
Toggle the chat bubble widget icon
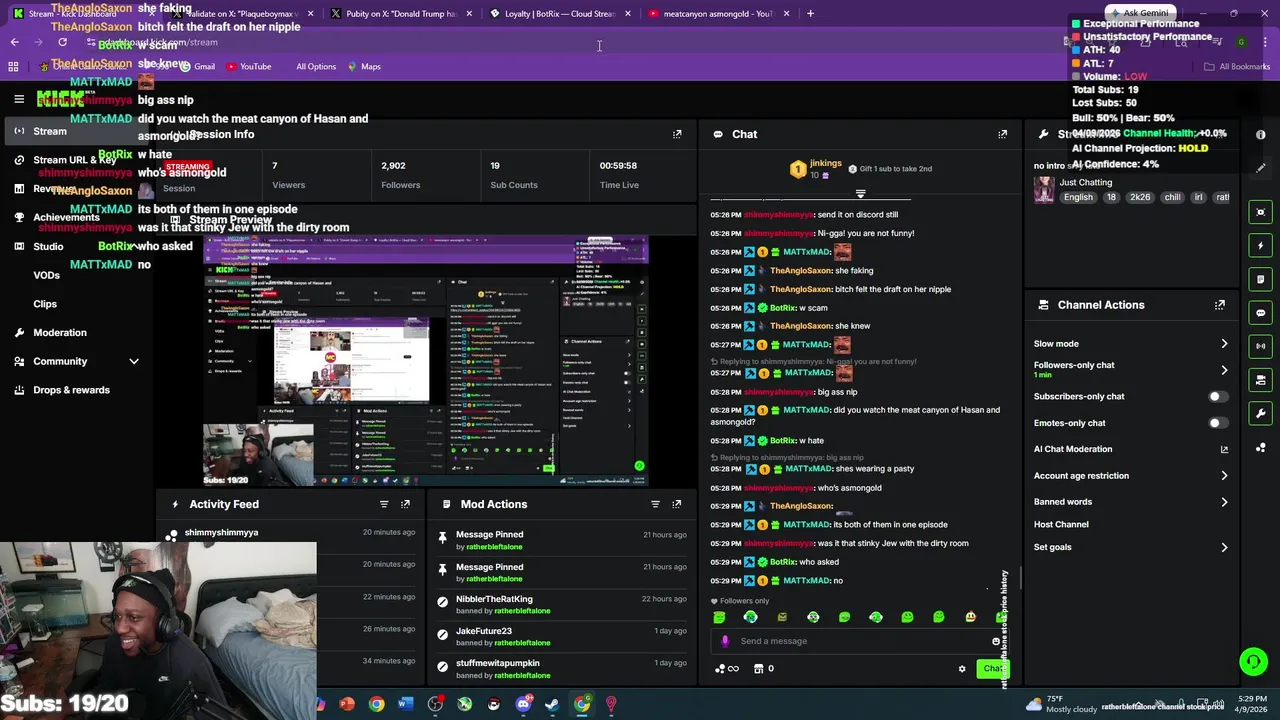[x=1261, y=313]
